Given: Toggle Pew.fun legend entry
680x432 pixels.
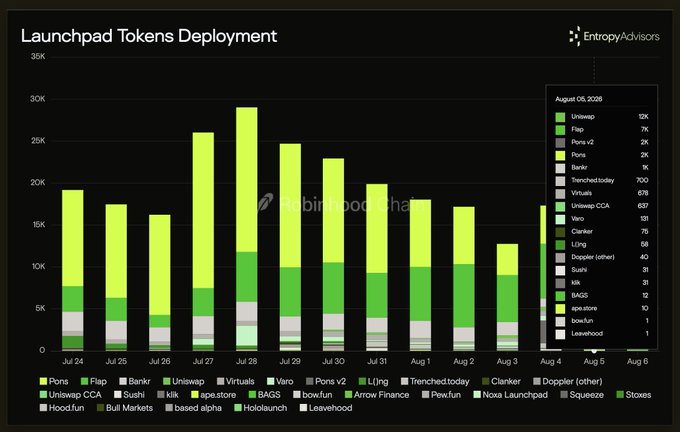Looking at the screenshot, I should [441, 395].
